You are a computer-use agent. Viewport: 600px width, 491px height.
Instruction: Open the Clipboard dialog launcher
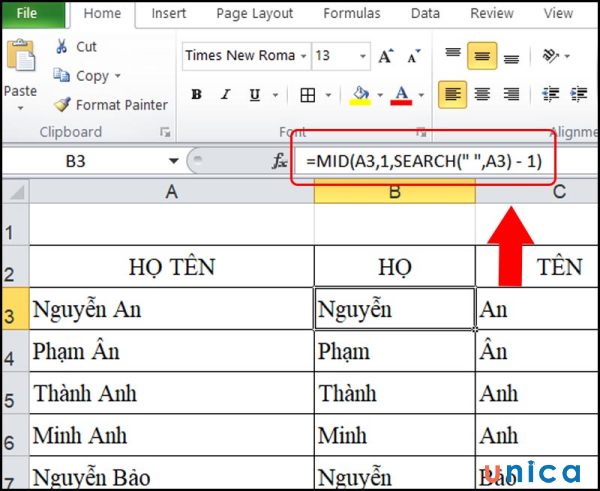coord(165,132)
